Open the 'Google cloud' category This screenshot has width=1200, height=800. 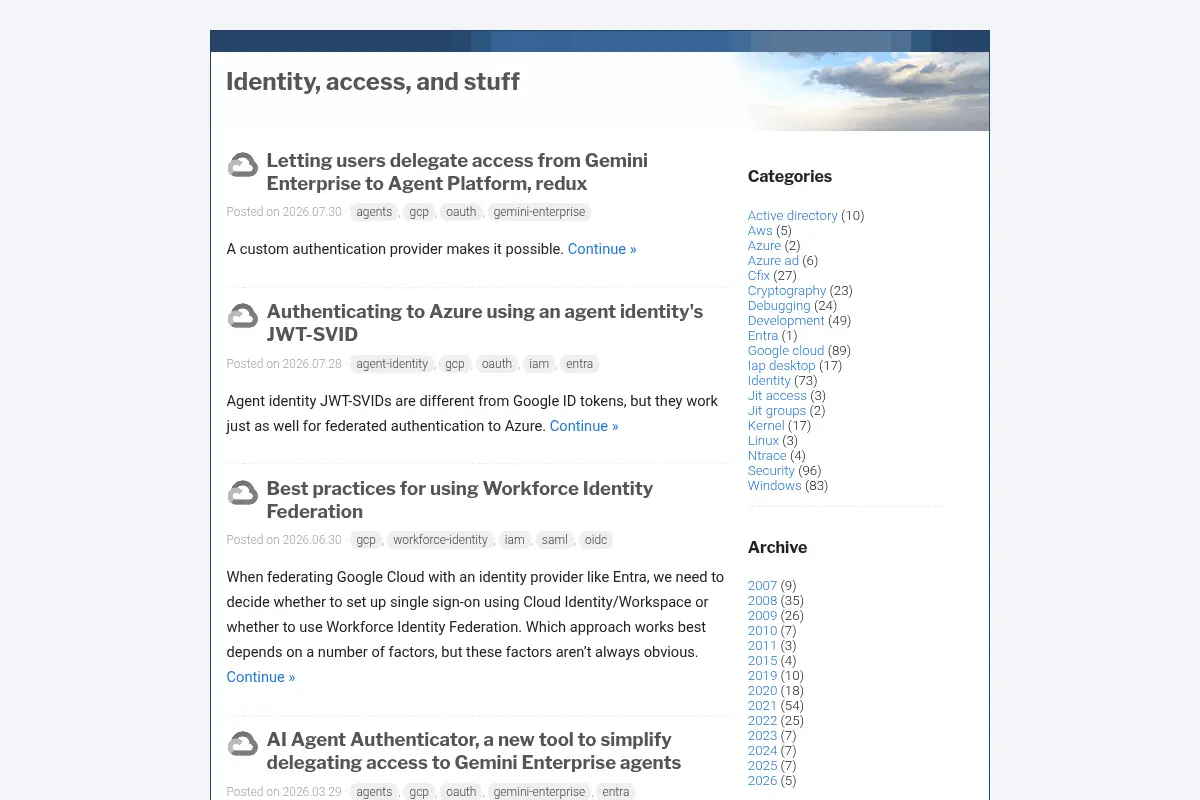pyautogui.click(x=786, y=351)
